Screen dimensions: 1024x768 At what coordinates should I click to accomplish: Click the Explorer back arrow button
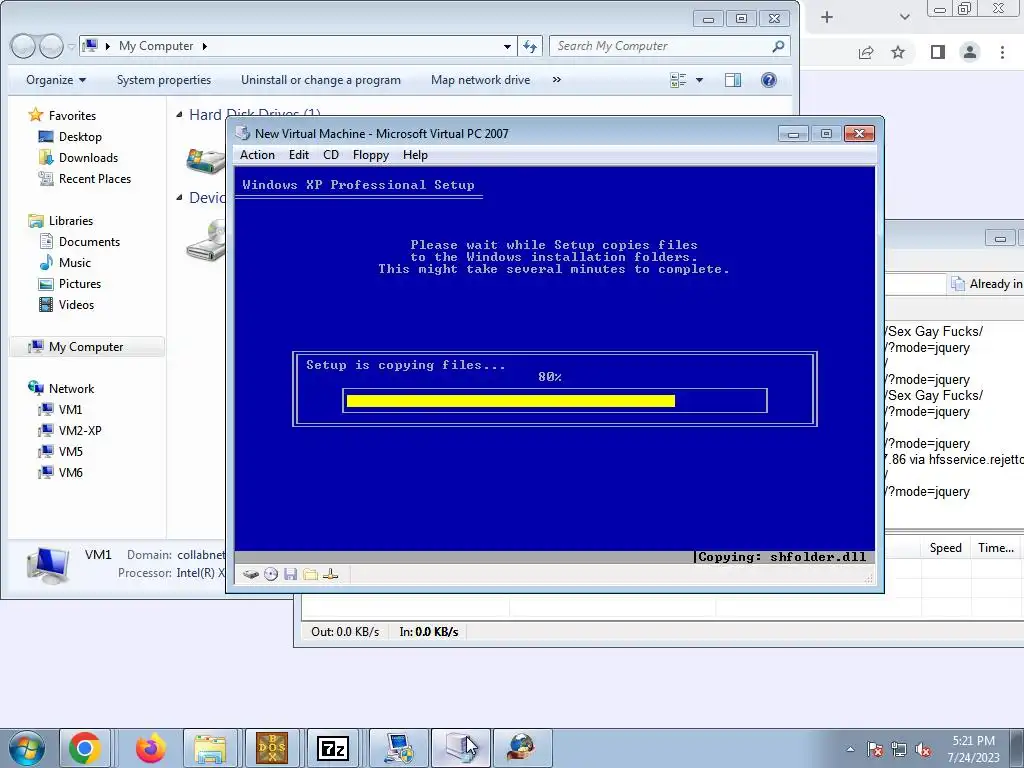(x=23, y=46)
